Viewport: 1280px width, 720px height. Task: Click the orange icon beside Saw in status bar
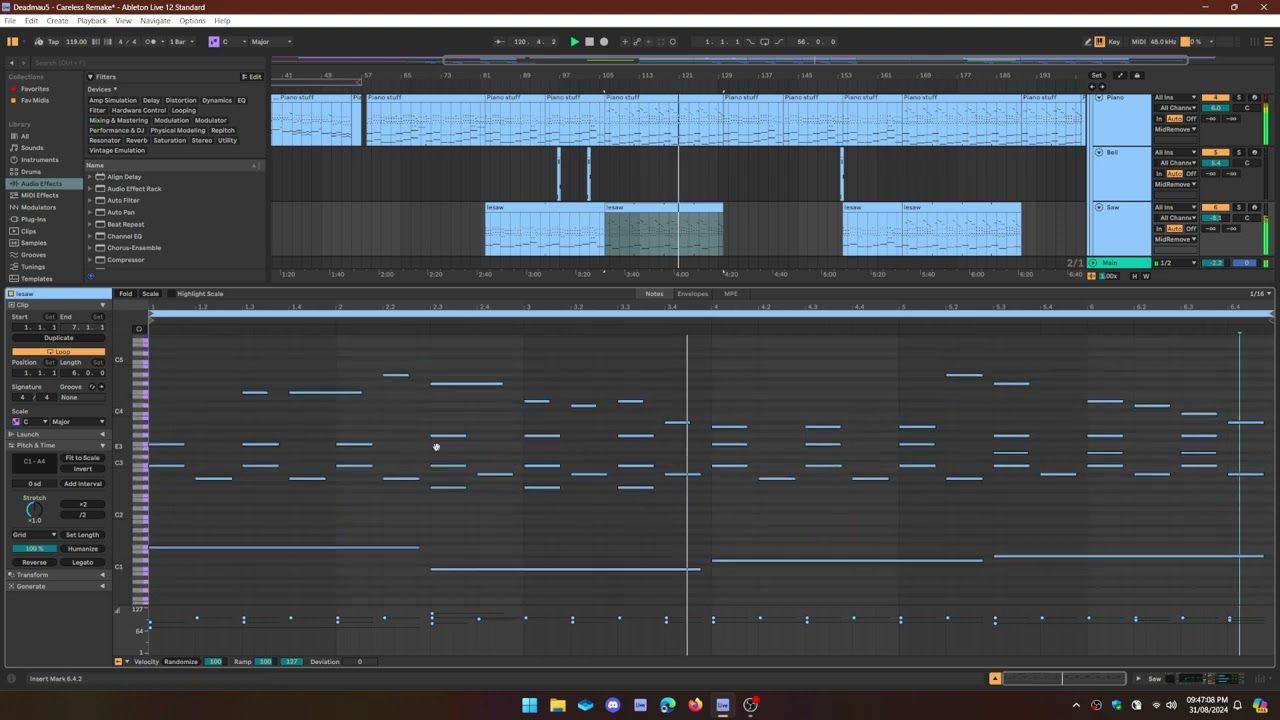click(994, 679)
